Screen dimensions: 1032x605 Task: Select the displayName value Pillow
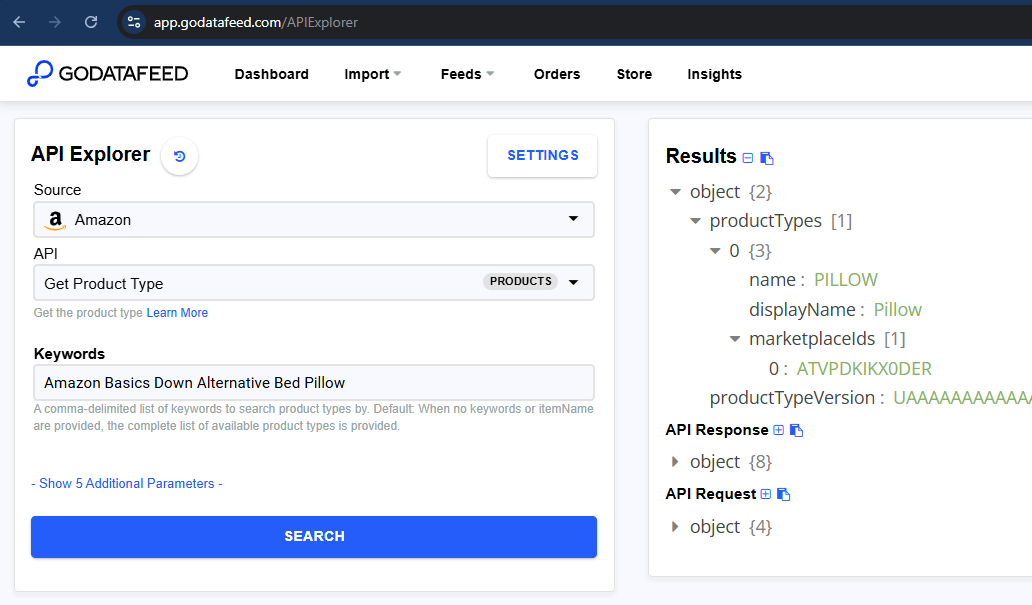click(898, 309)
